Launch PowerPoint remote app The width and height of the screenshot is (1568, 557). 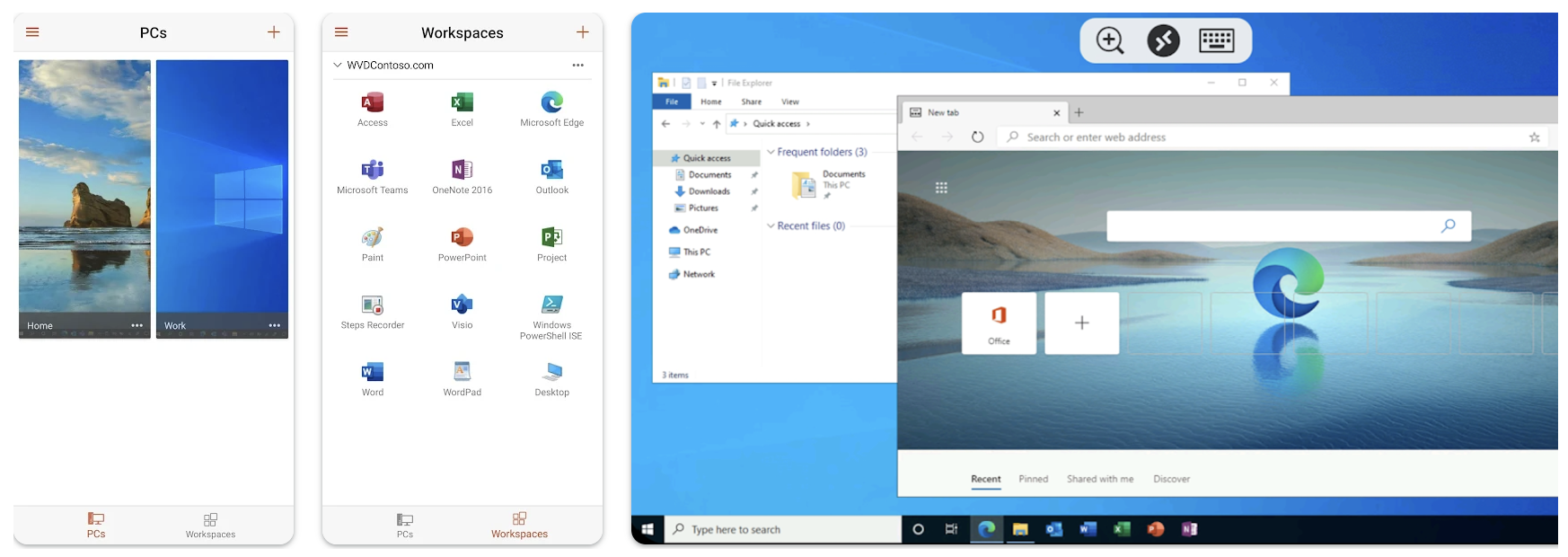[x=462, y=244]
